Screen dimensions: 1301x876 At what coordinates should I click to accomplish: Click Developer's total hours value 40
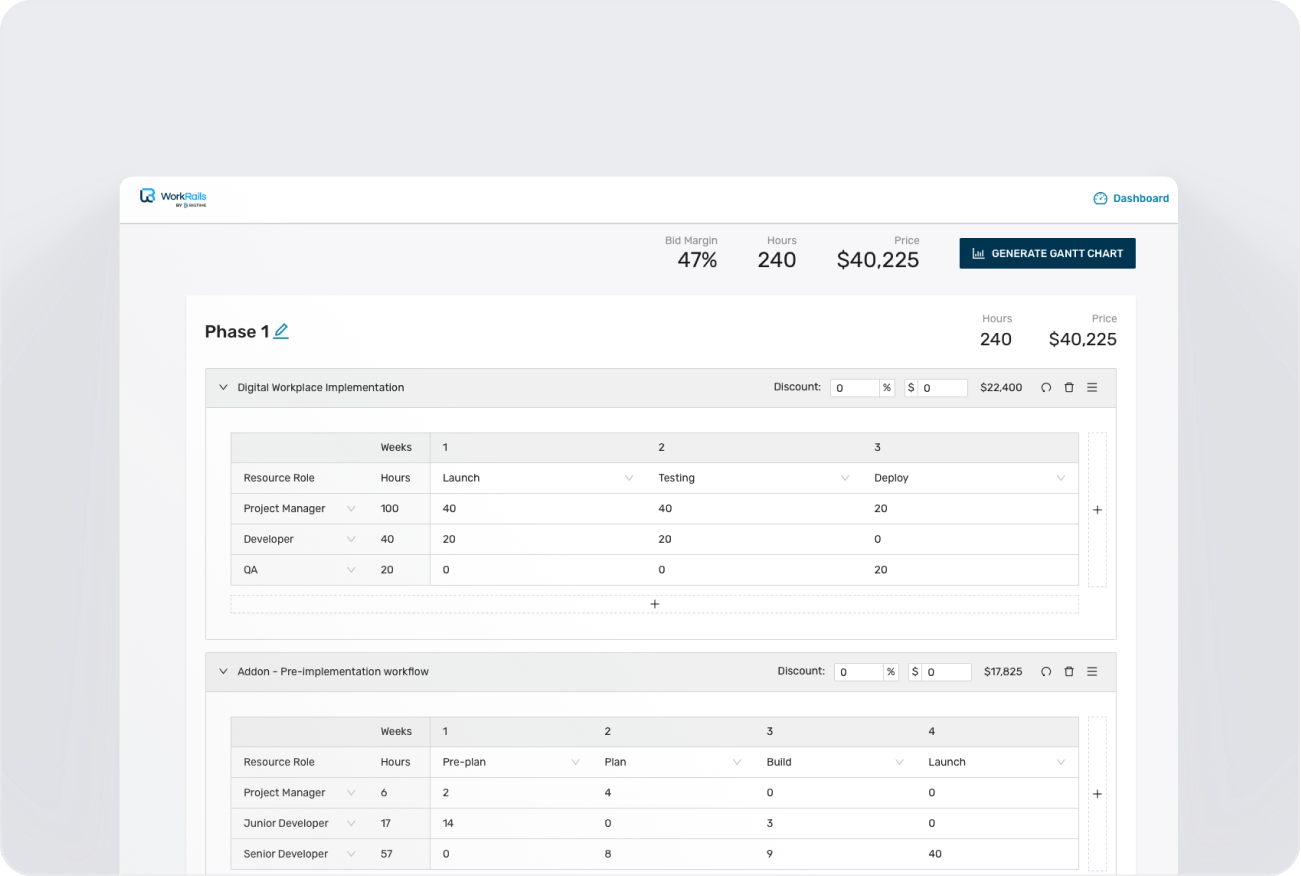[387, 539]
